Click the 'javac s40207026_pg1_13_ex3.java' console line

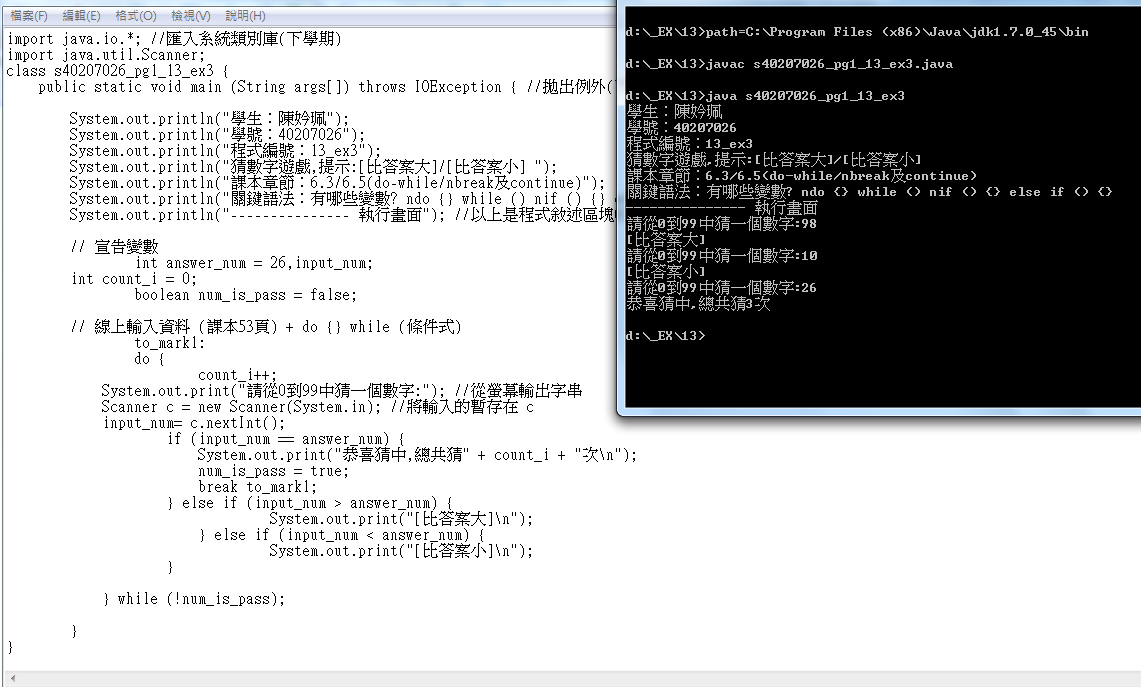[x=789, y=64]
